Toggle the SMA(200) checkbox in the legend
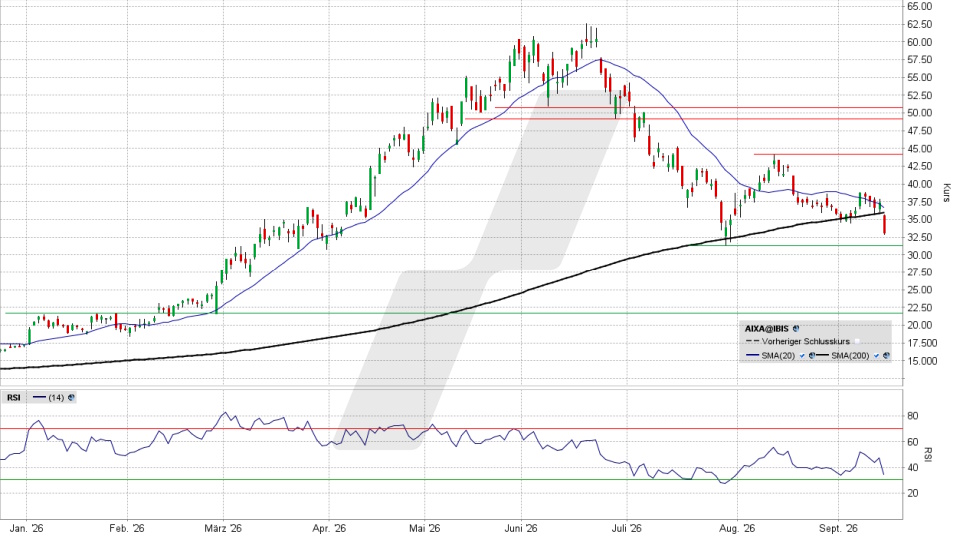 coord(876,356)
